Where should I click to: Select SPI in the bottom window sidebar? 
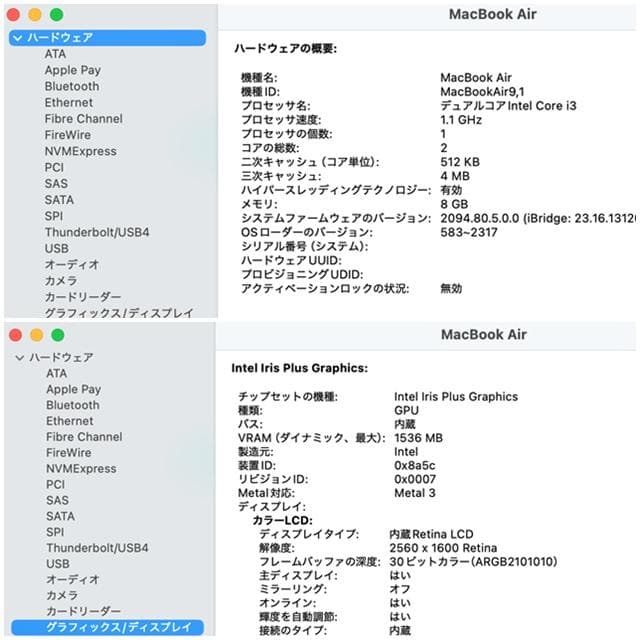coord(55,532)
